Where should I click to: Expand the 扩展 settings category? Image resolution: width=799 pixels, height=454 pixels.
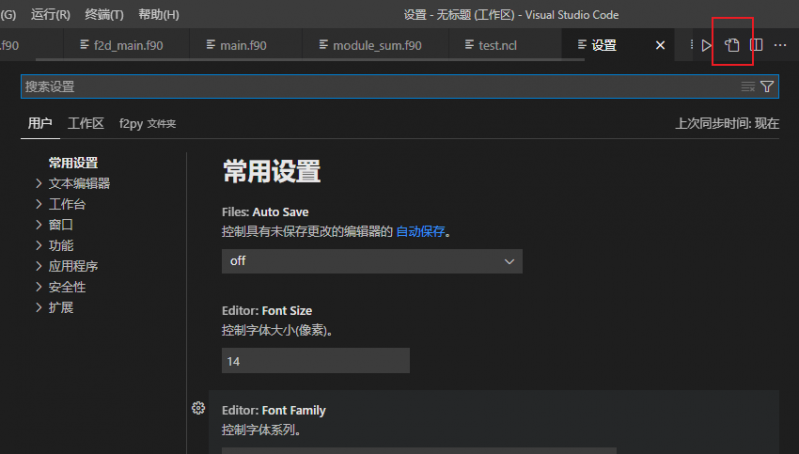click(x=60, y=307)
